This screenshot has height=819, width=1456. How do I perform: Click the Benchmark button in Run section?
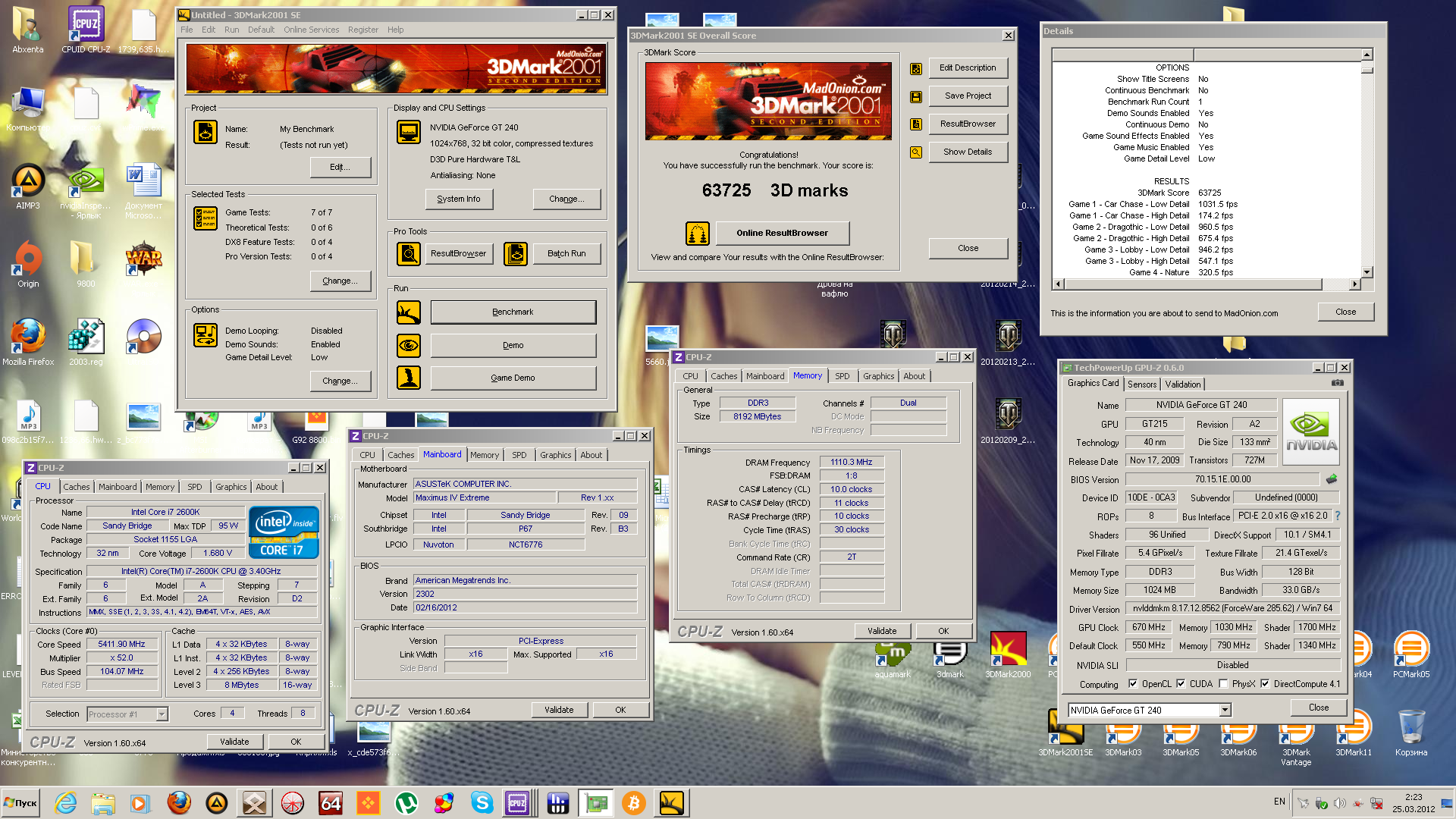click(x=513, y=312)
